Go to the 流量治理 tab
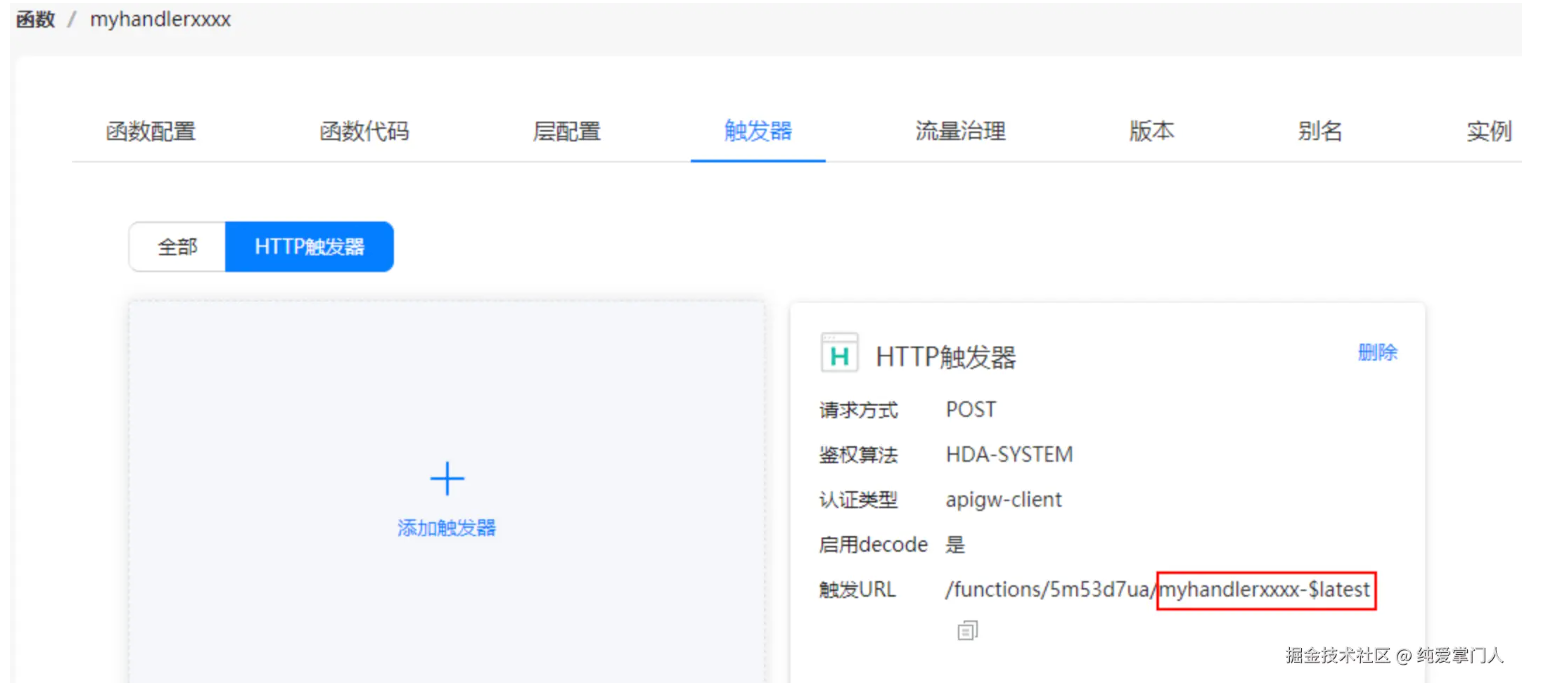1556x700 pixels. [960, 131]
